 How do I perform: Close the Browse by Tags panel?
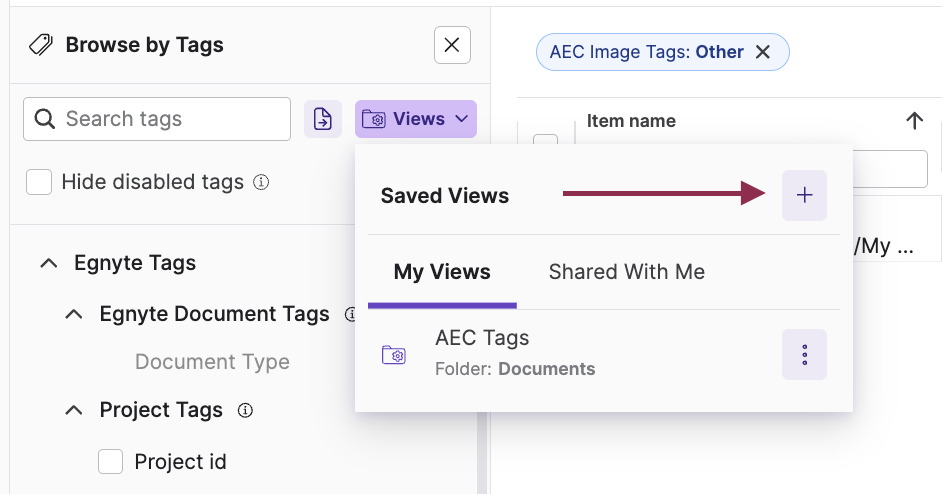coord(452,45)
